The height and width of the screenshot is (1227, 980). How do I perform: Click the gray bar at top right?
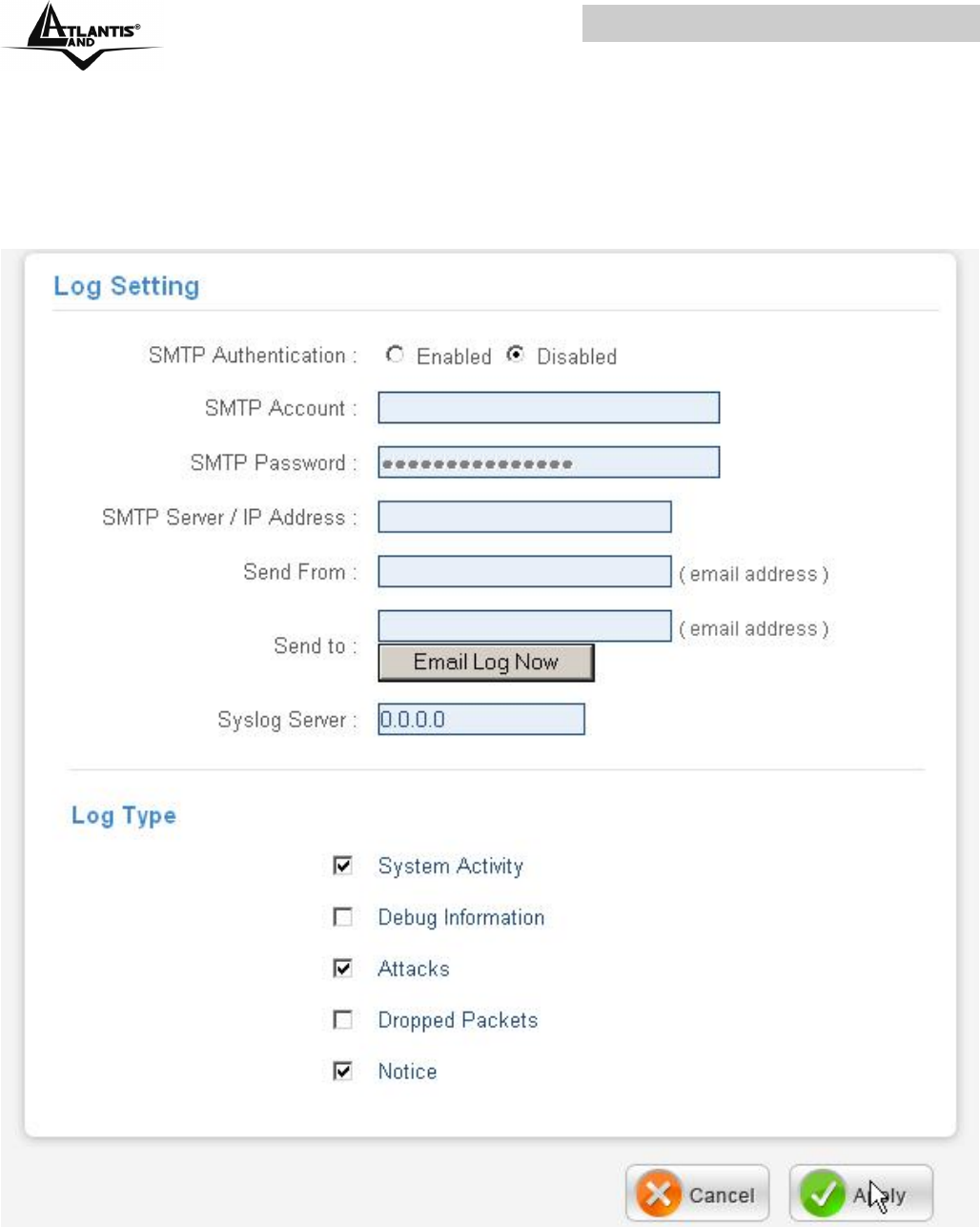point(780,21)
